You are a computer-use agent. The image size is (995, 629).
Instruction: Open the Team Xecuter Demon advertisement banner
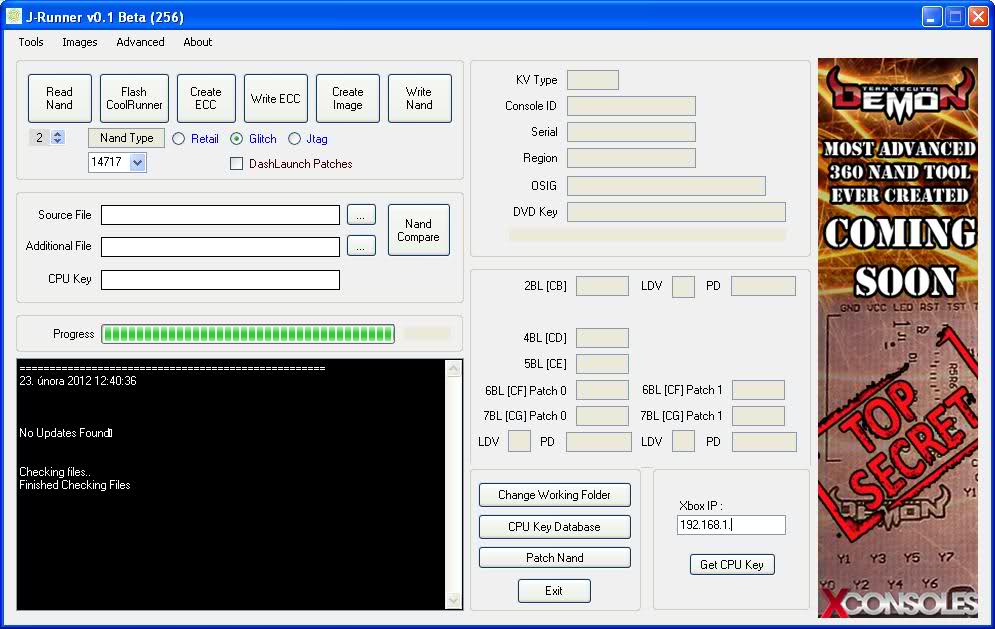pyautogui.click(x=897, y=337)
